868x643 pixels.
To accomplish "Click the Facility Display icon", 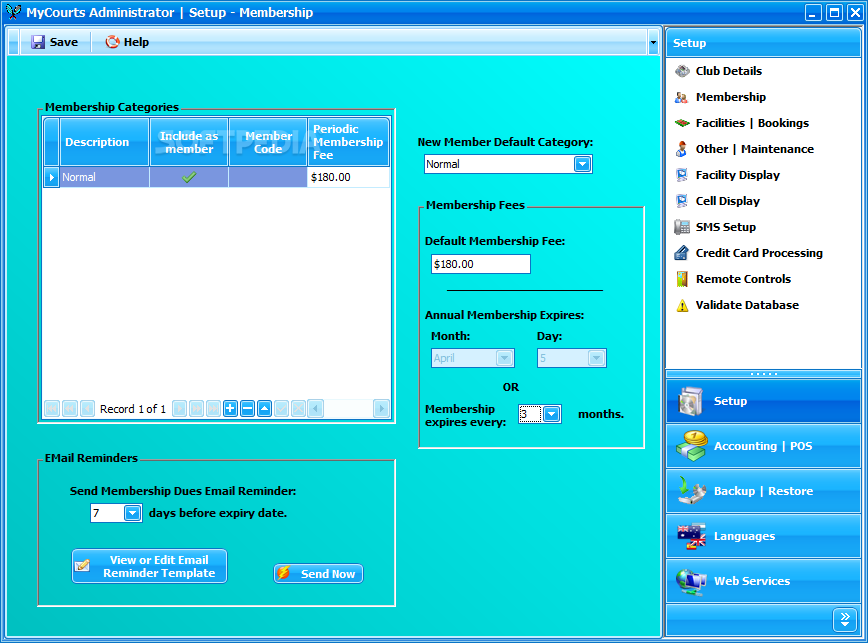I will click(681, 175).
